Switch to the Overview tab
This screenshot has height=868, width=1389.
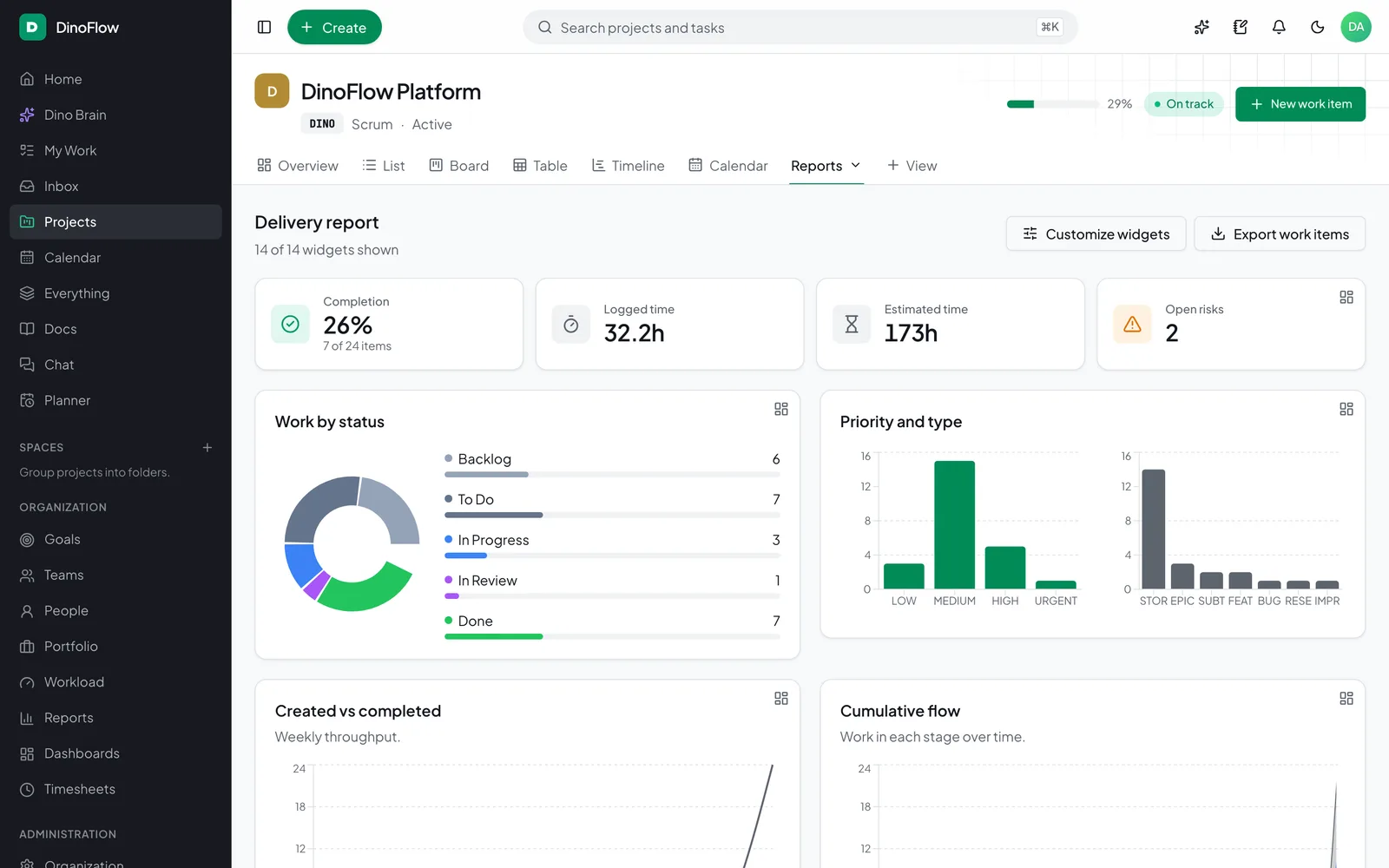coord(298,166)
